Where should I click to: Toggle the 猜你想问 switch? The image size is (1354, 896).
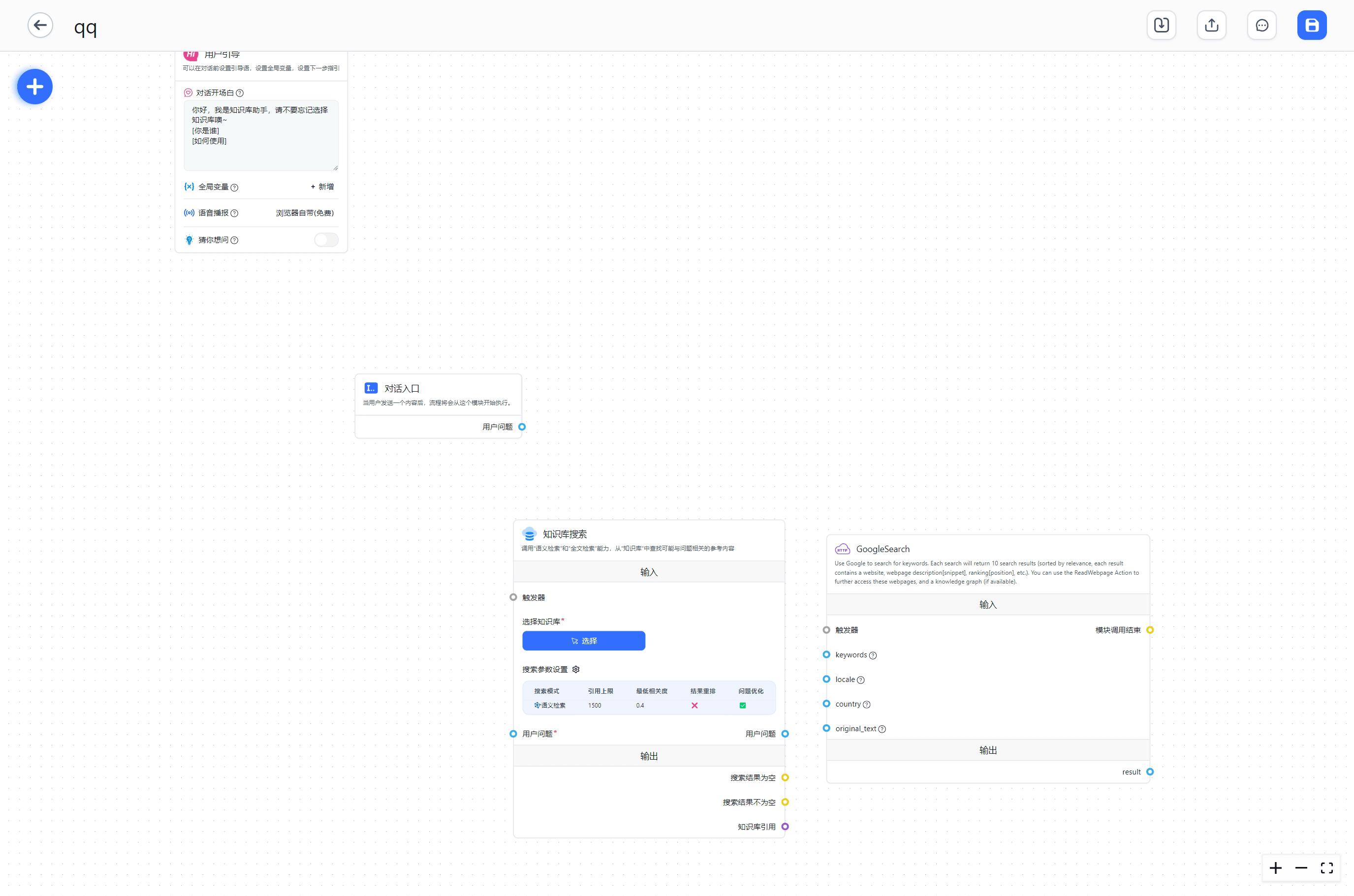point(326,240)
